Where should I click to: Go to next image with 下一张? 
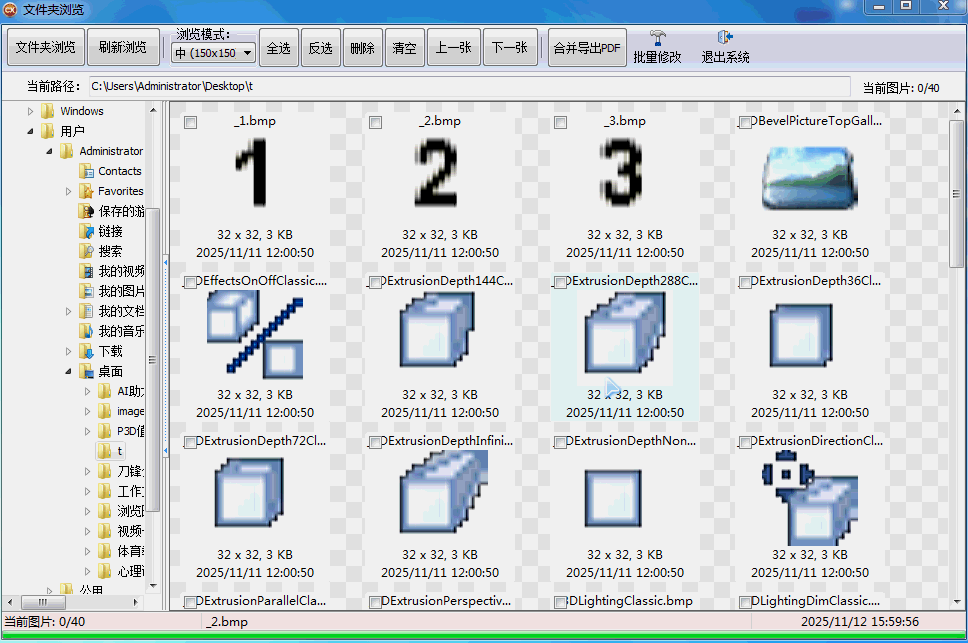click(510, 48)
